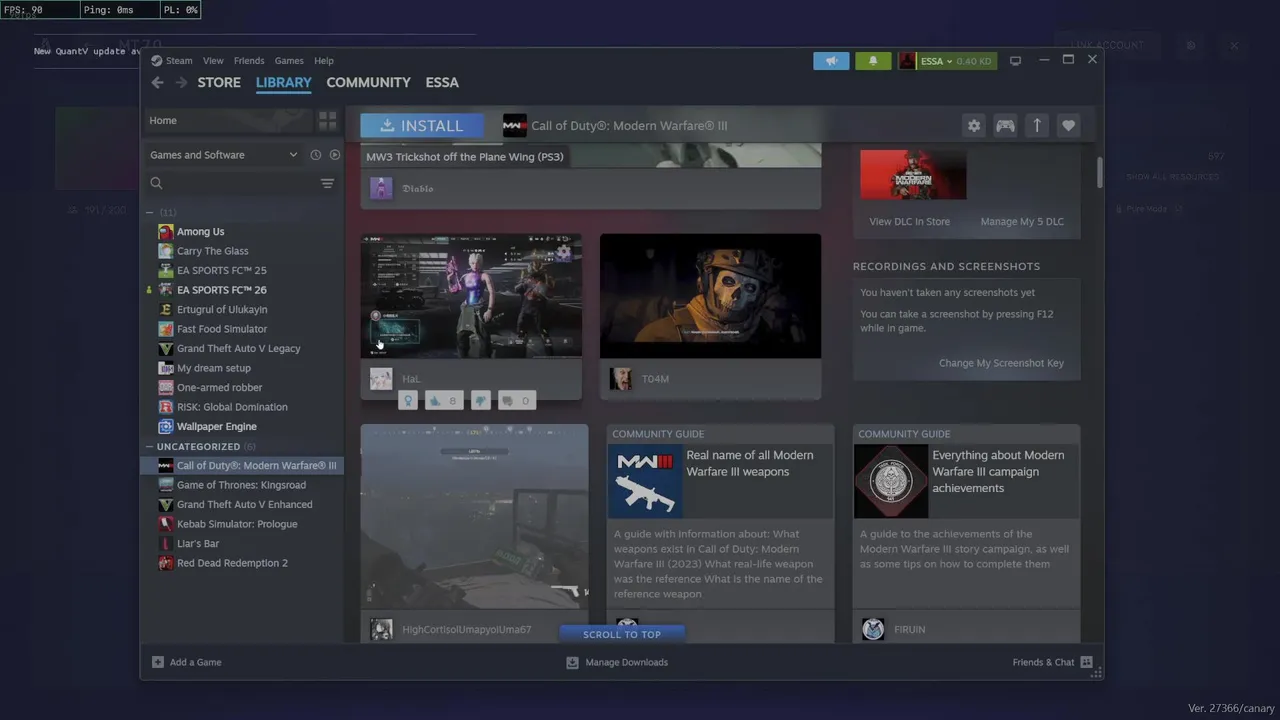
Task: Open the View menu
Action: click(213, 61)
